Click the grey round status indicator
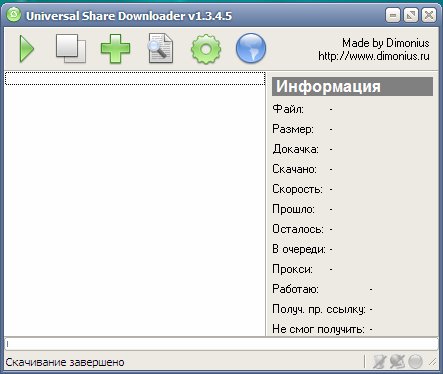This screenshot has height=374, width=443. tap(415, 362)
